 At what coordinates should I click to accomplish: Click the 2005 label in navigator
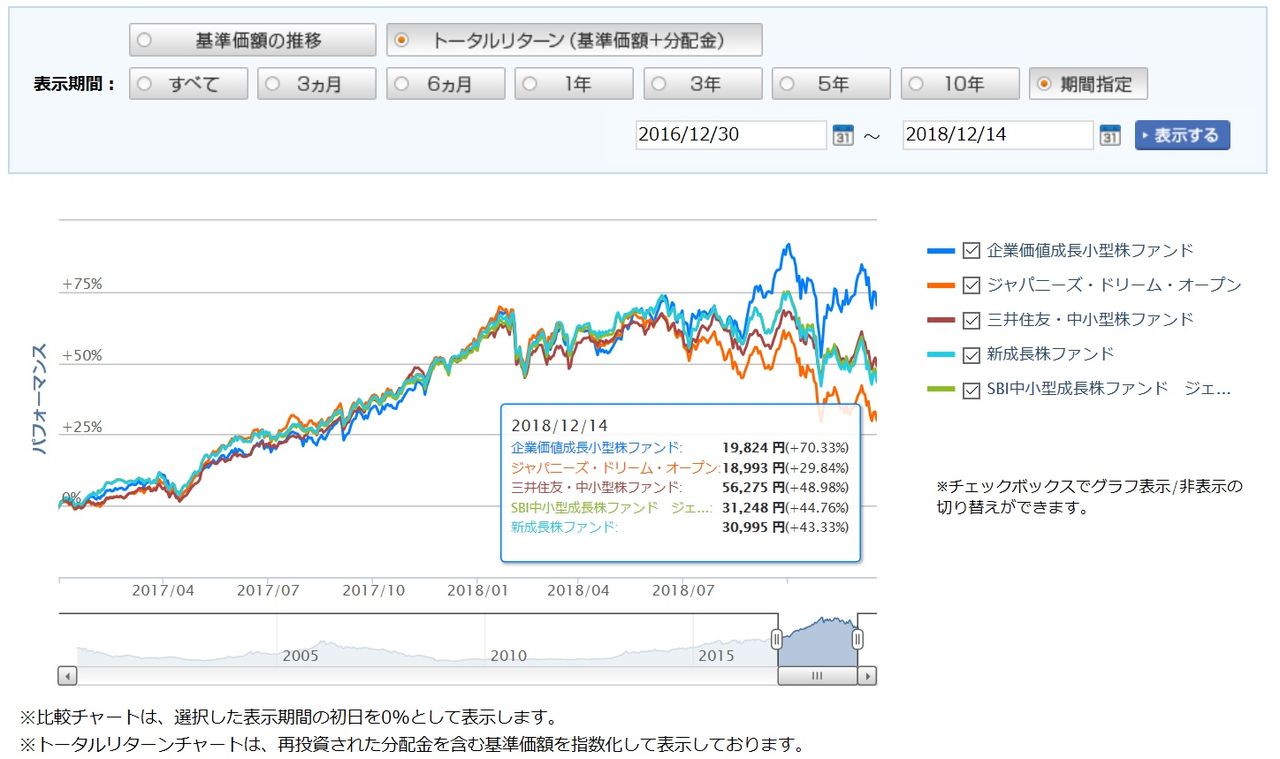click(x=300, y=656)
